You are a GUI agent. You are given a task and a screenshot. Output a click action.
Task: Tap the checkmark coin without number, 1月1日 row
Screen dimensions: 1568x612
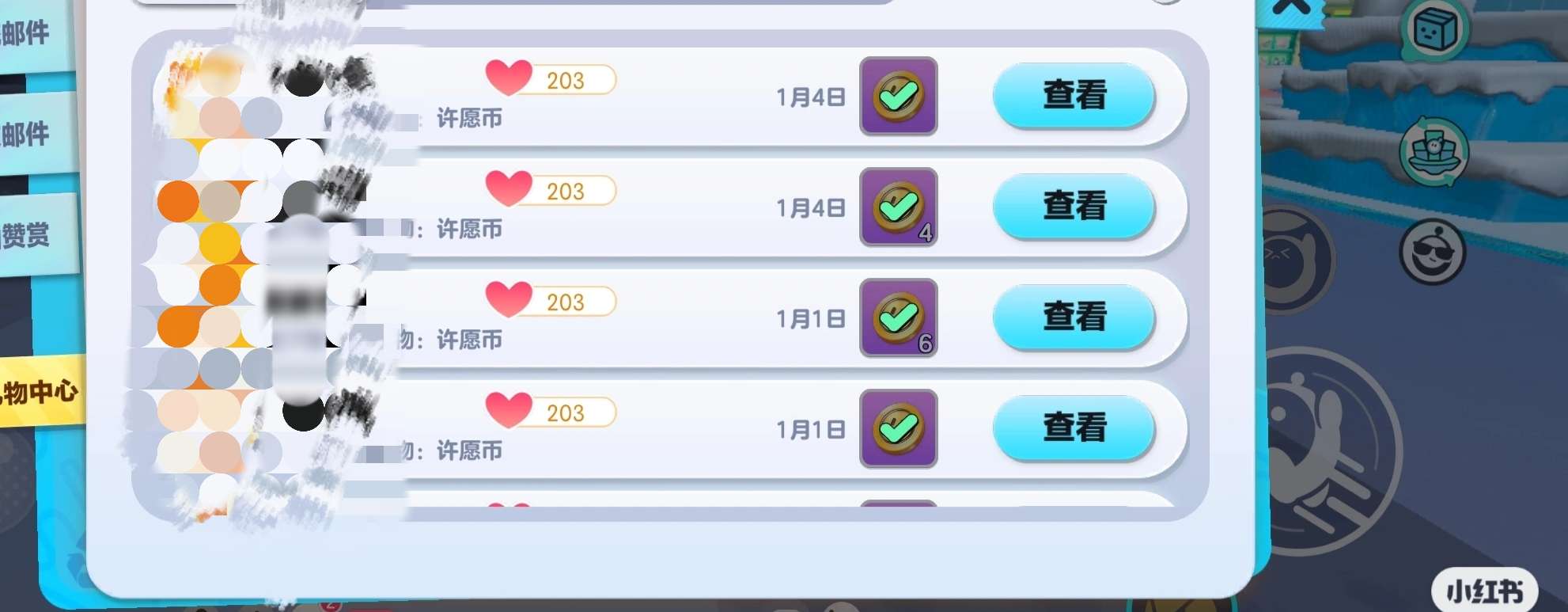899,428
